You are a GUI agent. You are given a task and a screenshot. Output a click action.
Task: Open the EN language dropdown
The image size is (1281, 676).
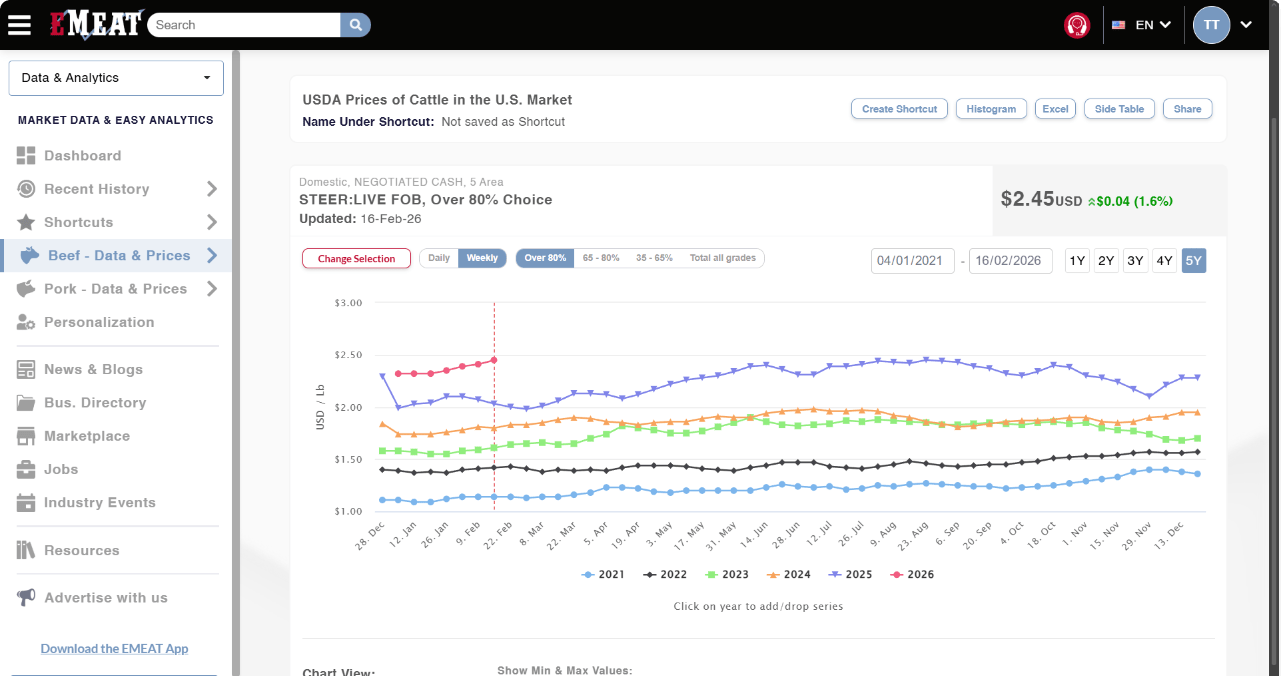(1142, 25)
